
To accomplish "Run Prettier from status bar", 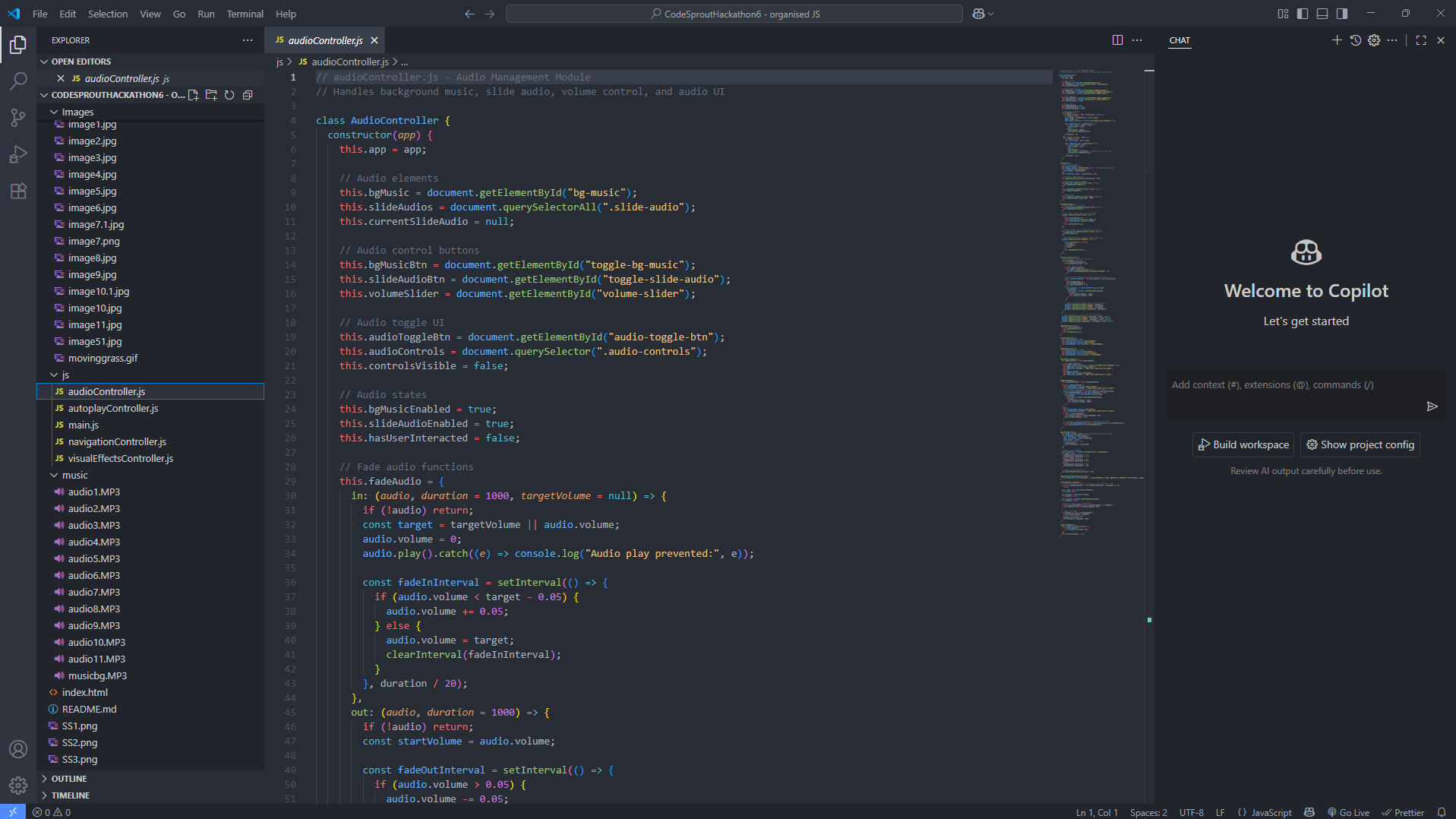I will coord(1402,812).
